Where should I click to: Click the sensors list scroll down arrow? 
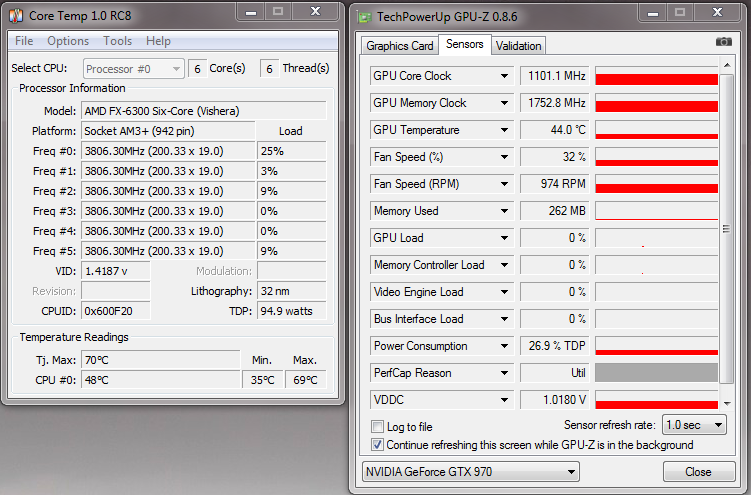click(x=727, y=404)
